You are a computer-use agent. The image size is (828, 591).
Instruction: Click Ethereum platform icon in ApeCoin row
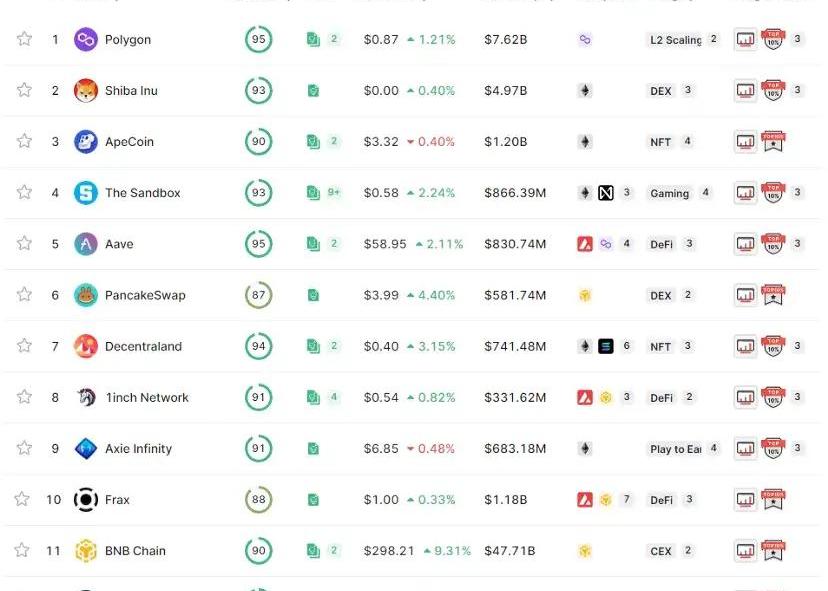click(585, 142)
